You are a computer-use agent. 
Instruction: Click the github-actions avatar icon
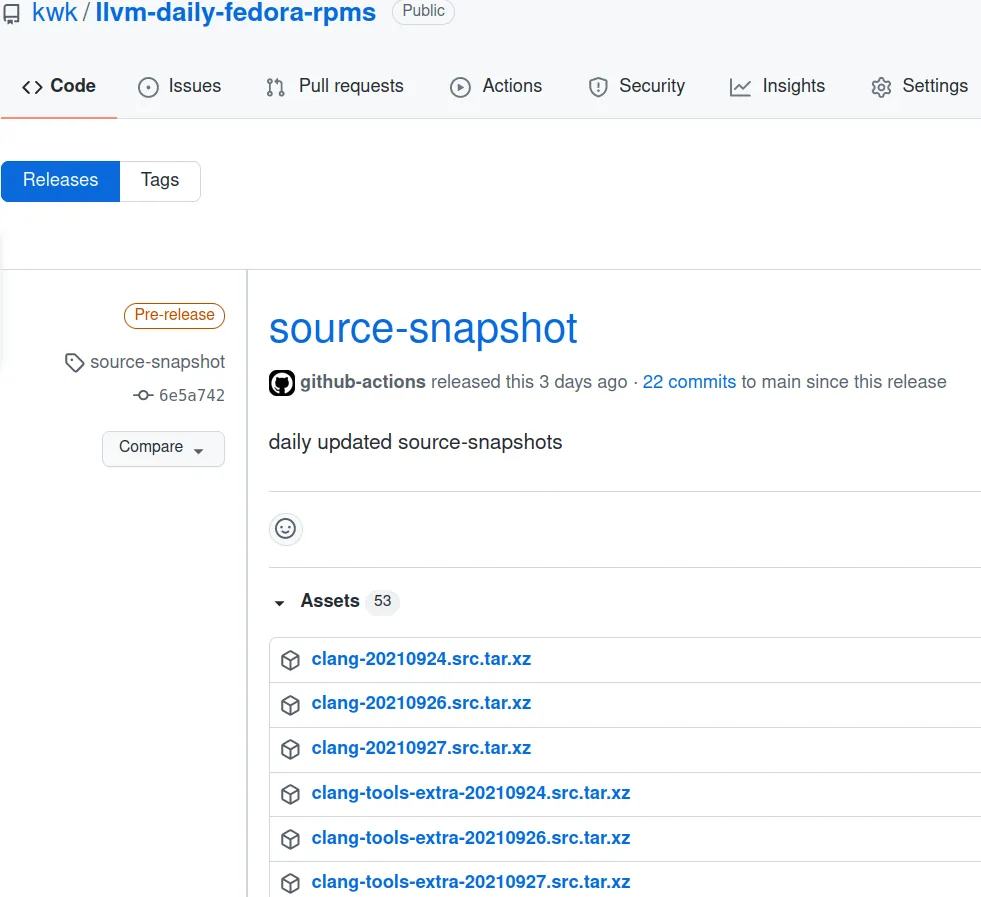282,382
